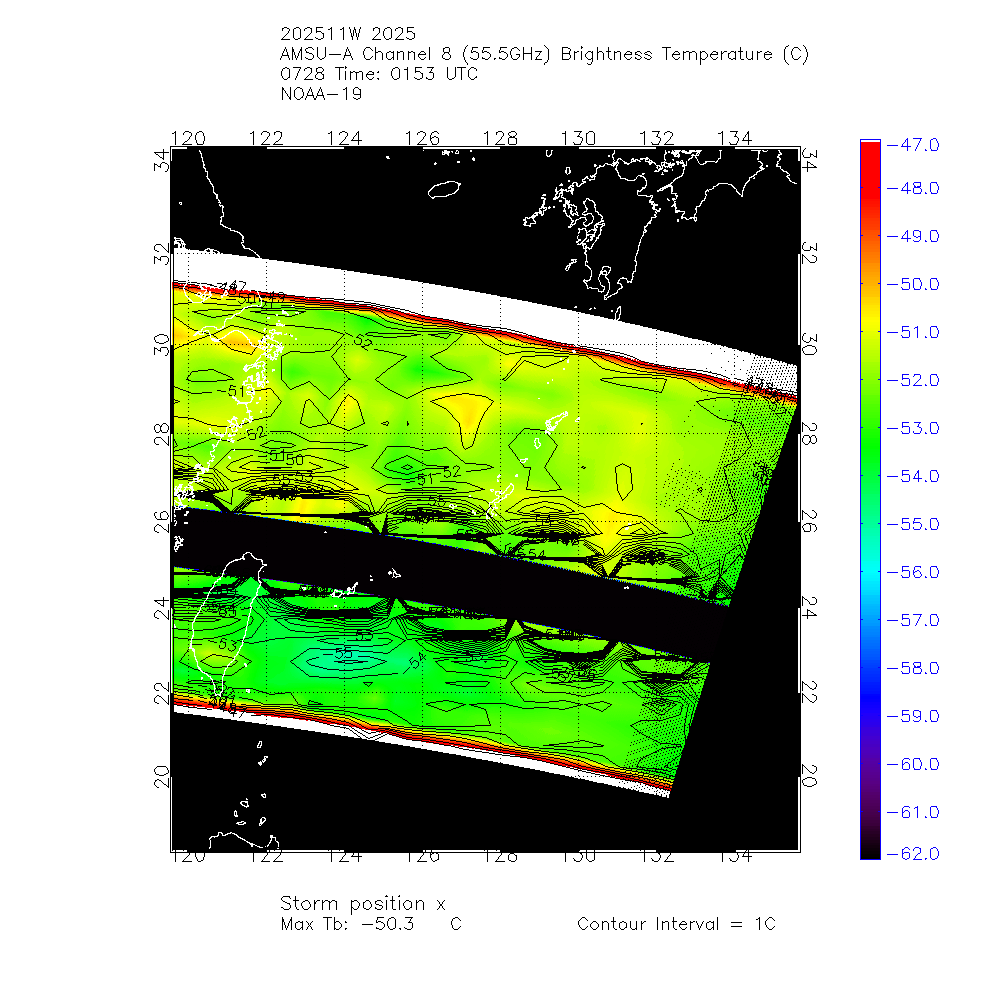Click the -48.0 colorbar label
Viewport: 1000px width, 1000px height.
point(913,188)
